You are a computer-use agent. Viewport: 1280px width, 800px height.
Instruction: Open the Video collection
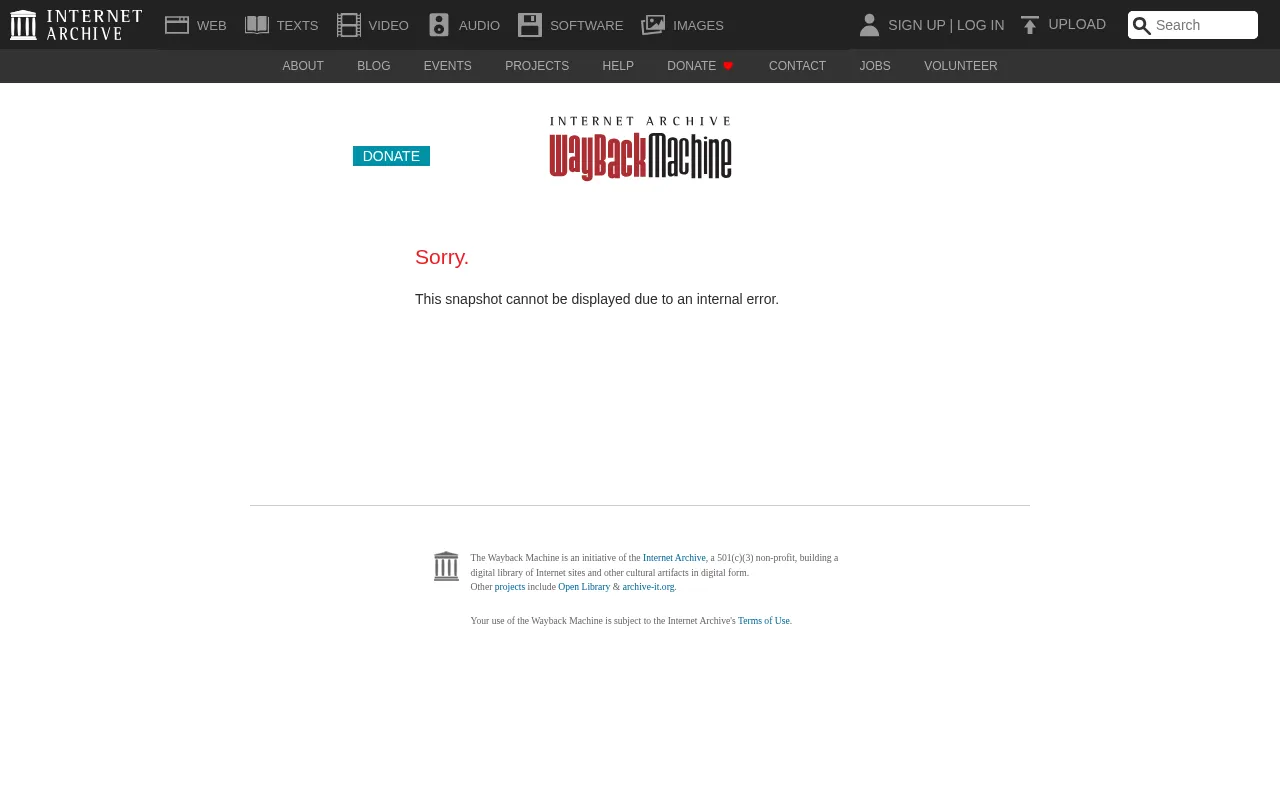(348, 25)
